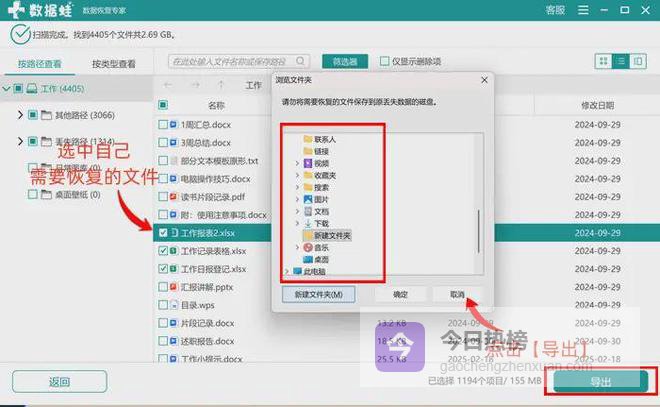Click 新建文件夹(M) button in dialog
This screenshot has width=660, height=407.
[x=319, y=295]
